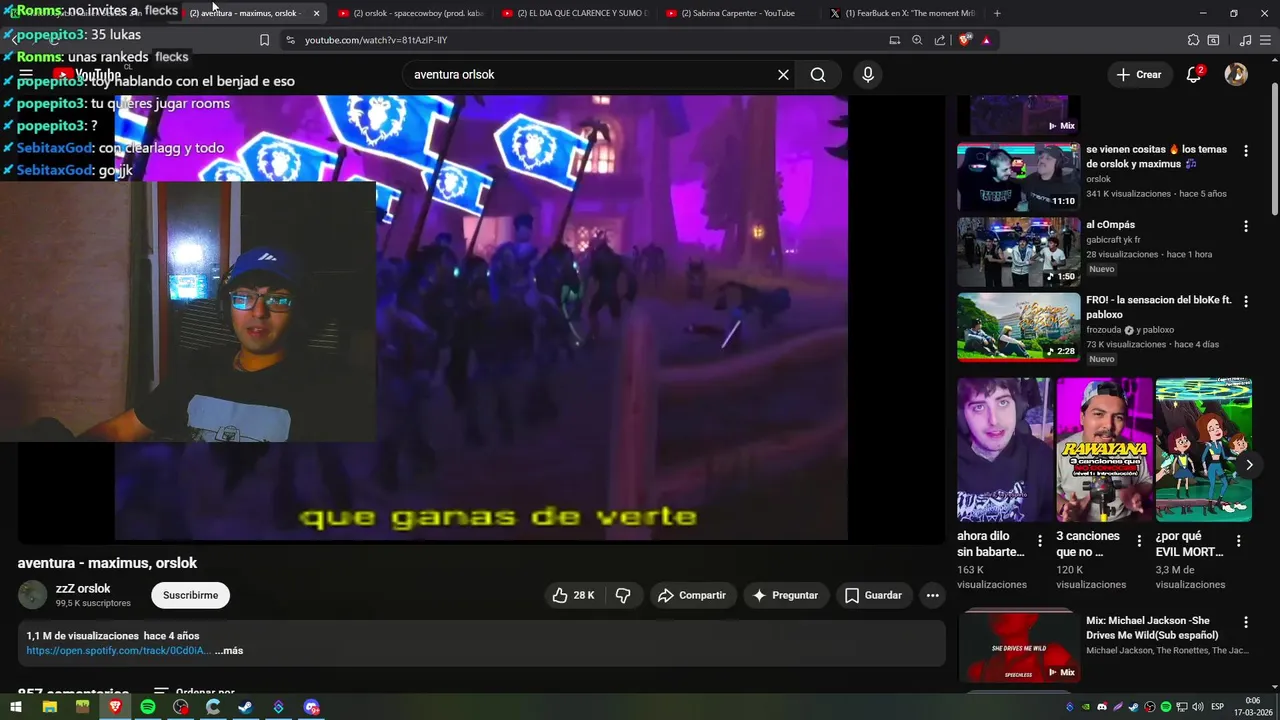The image size is (1280, 720).
Task: Subscribe to zzZ orslok channel
Action: click(190, 595)
